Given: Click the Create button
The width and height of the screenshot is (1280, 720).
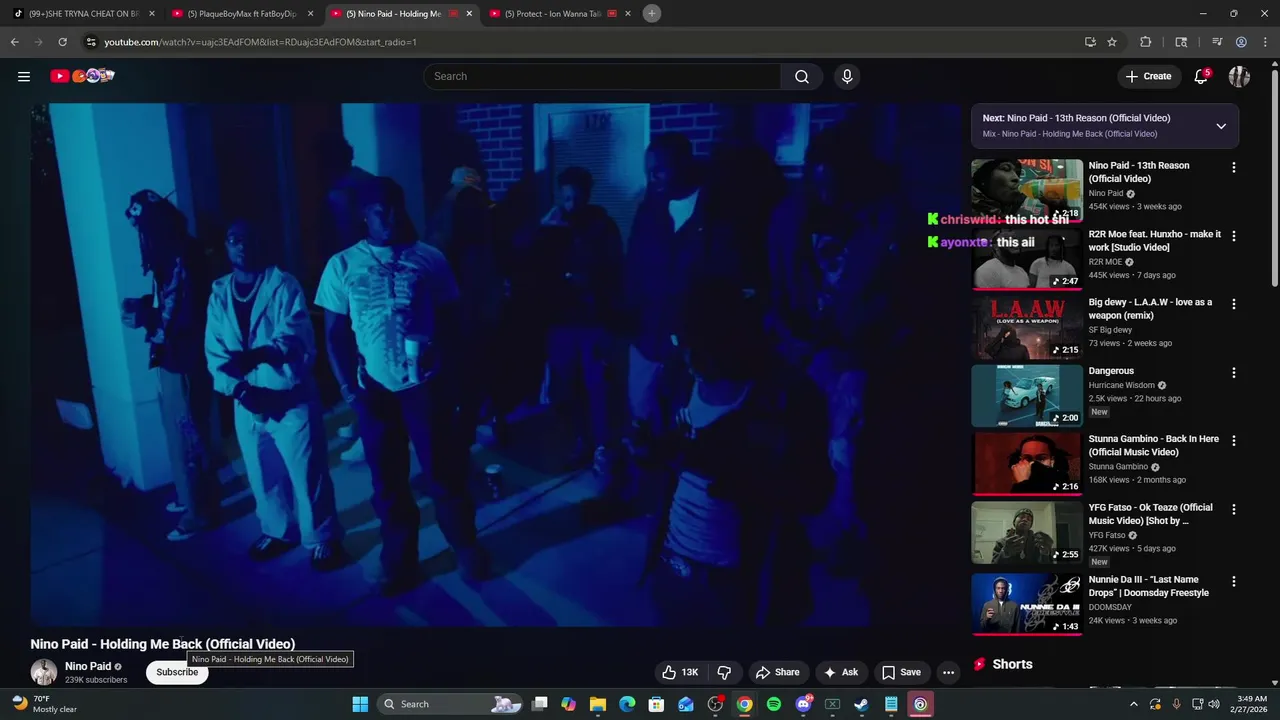Looking at the screenshot, I should pos(1148,76).
